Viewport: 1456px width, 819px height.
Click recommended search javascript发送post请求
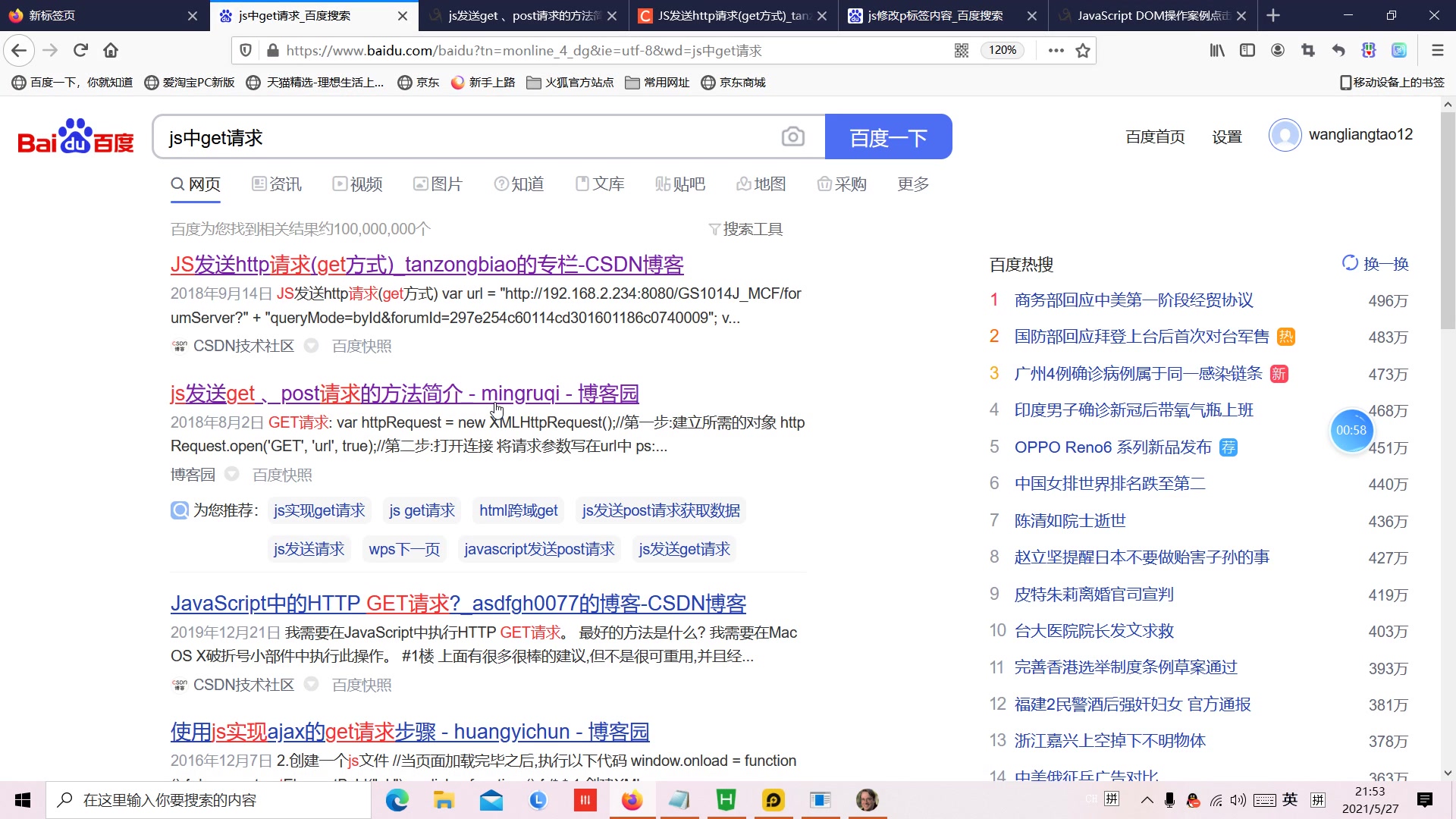(x=539, y=549)
